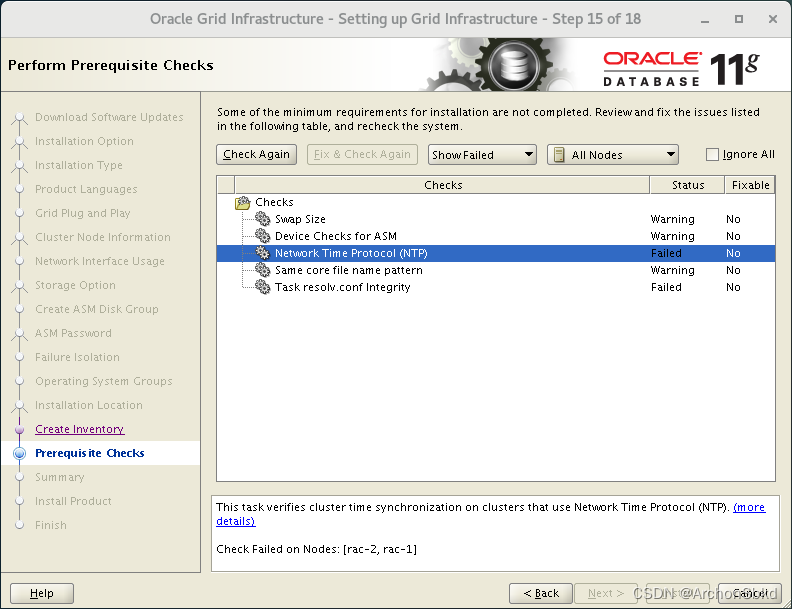Click the Status column header

tap(687, 185)
